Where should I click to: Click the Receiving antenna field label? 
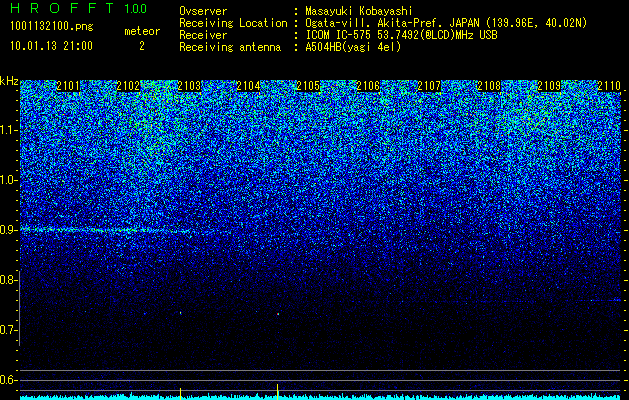(230, 47)
